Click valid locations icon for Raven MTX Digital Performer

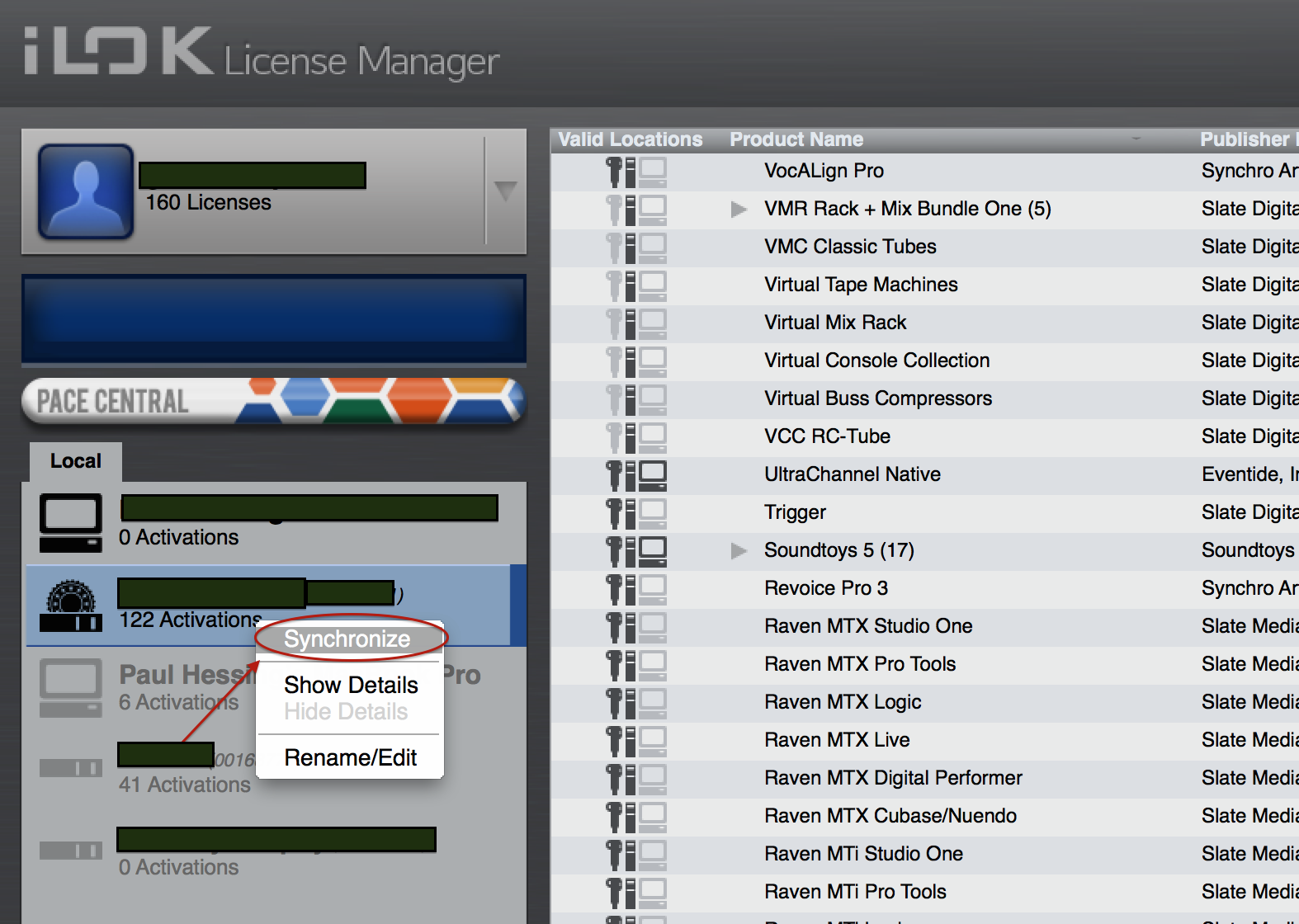pyautogui.click(x=636, y=779)
